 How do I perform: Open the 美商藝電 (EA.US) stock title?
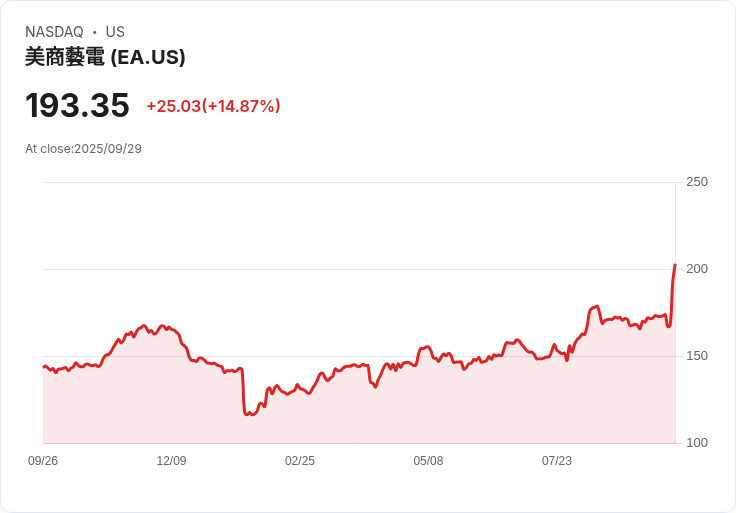pos(105,58)
